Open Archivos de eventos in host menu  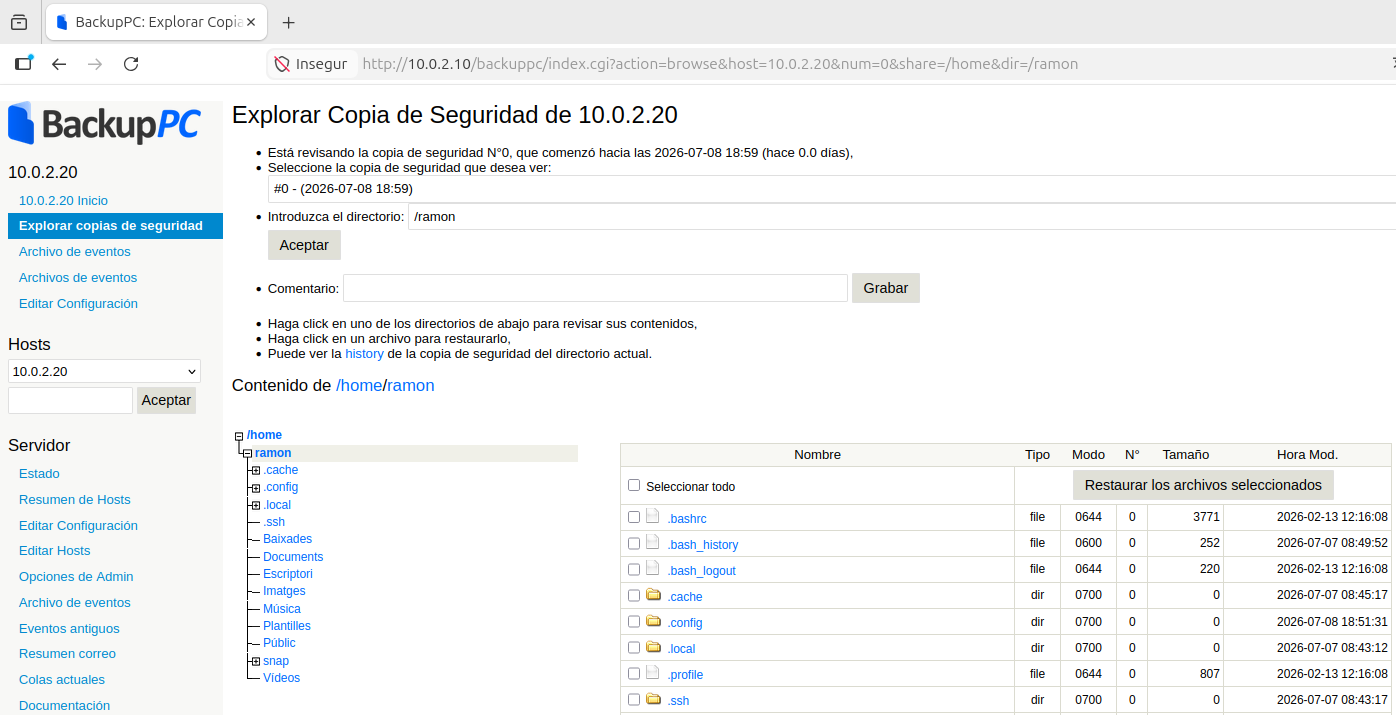coord(78,277)
